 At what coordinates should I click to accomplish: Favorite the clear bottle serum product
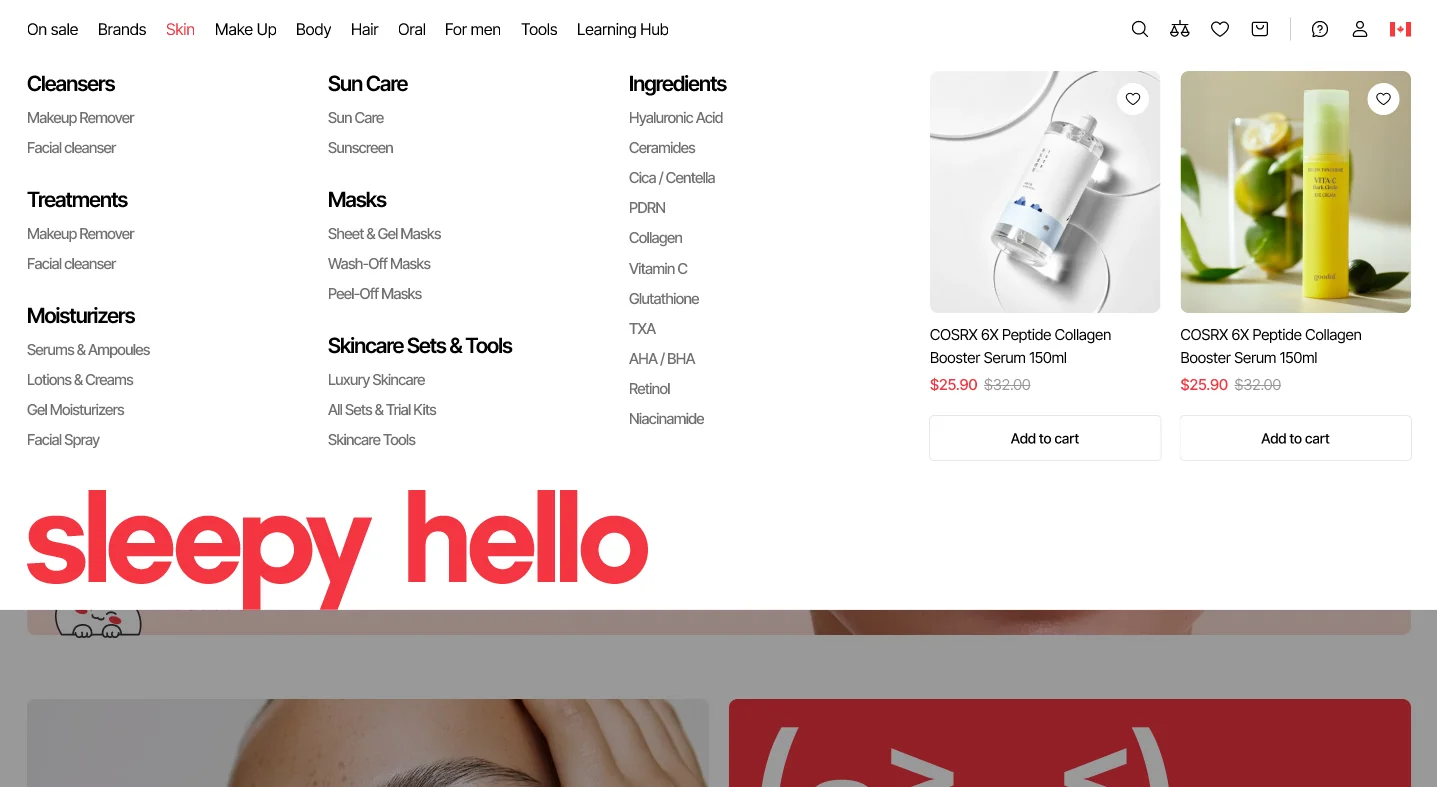coord(1133,99)
